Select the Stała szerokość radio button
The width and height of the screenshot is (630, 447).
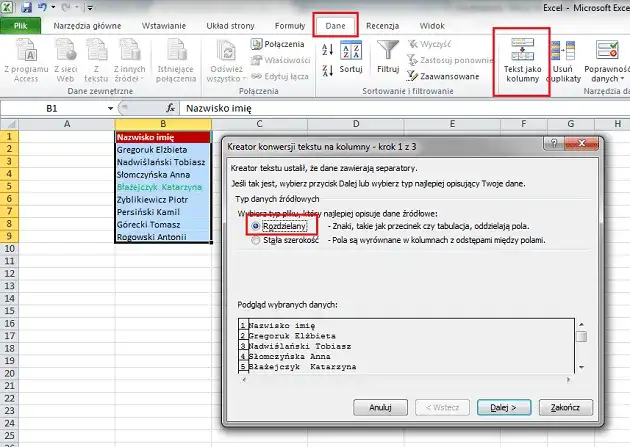[x=256, y=241]
